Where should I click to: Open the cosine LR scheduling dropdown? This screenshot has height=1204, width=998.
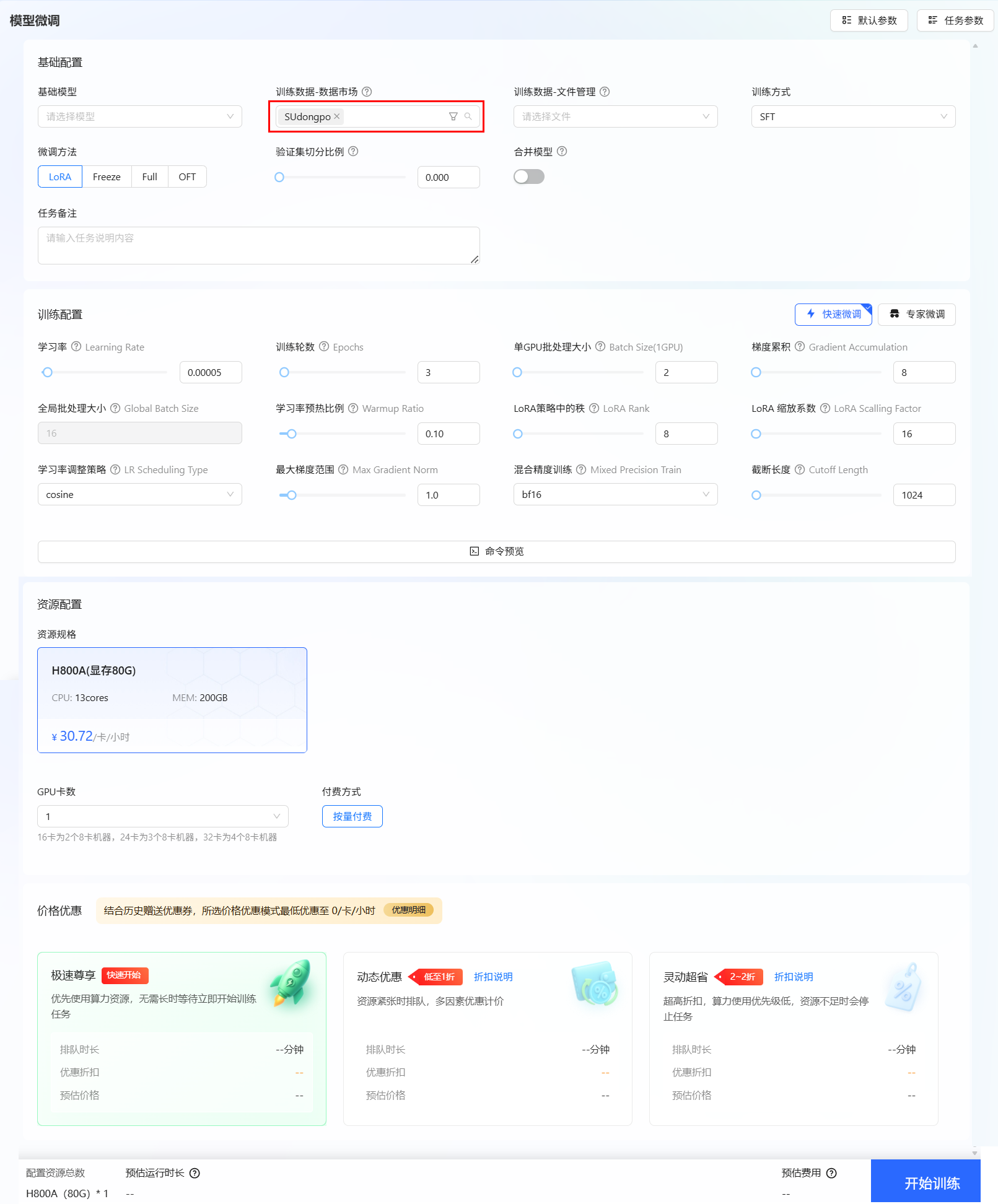(x=139, y=495)
